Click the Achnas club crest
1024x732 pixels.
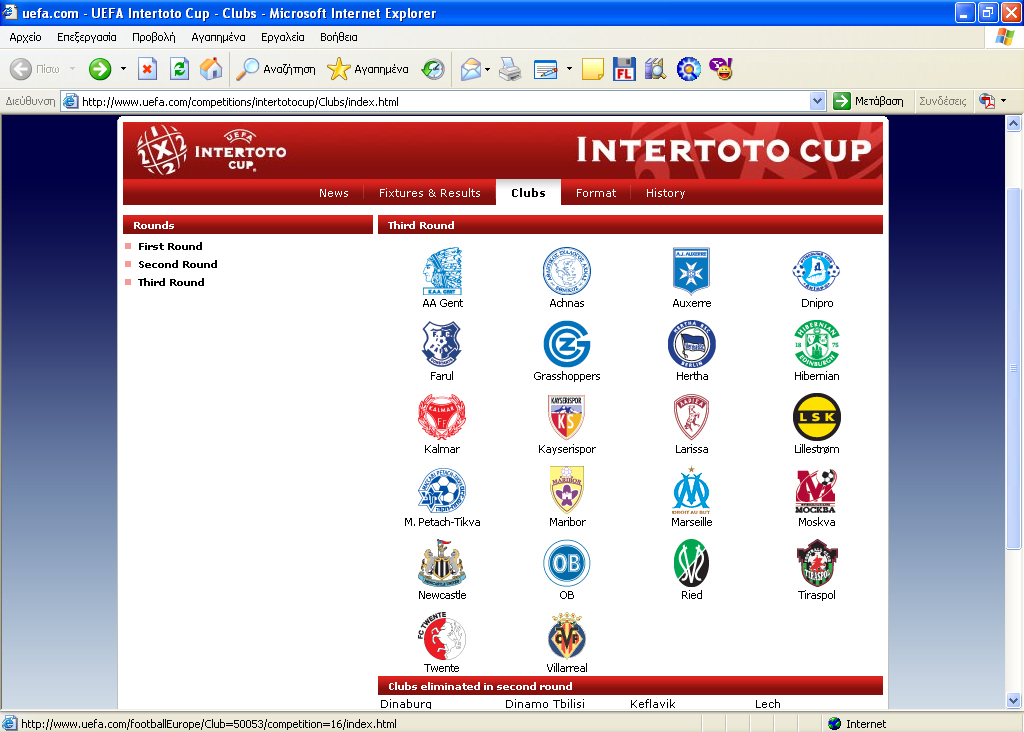(x=567, y=271)
